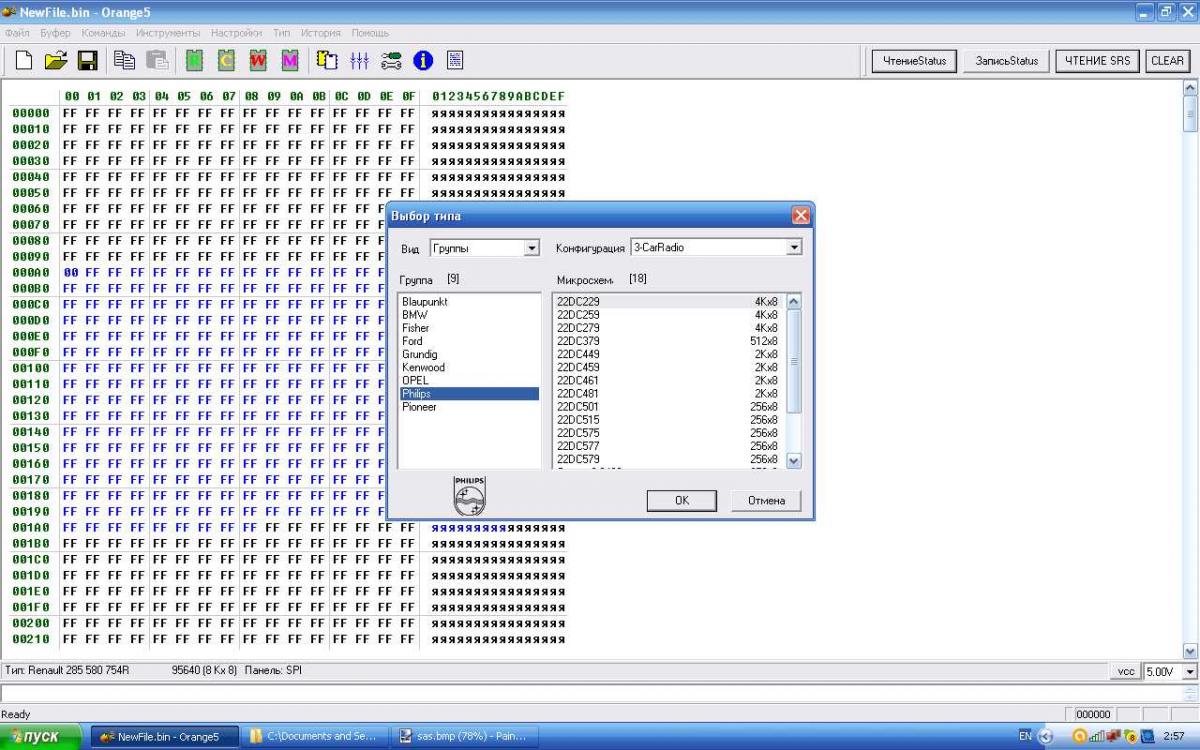
Task: Open the sliders settings toolbar icon
Action: [359, 60]
